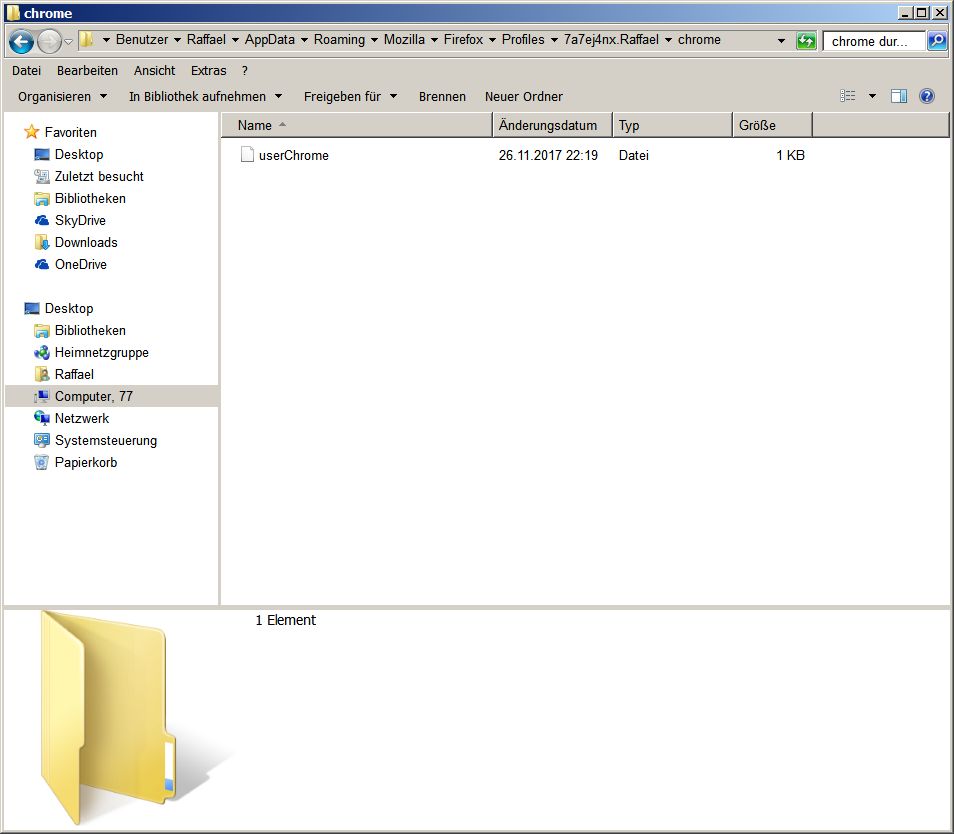Viewport: 954px width, 834px height.
Task: Click the Neuer Ordner button
Action: (524, 97)
